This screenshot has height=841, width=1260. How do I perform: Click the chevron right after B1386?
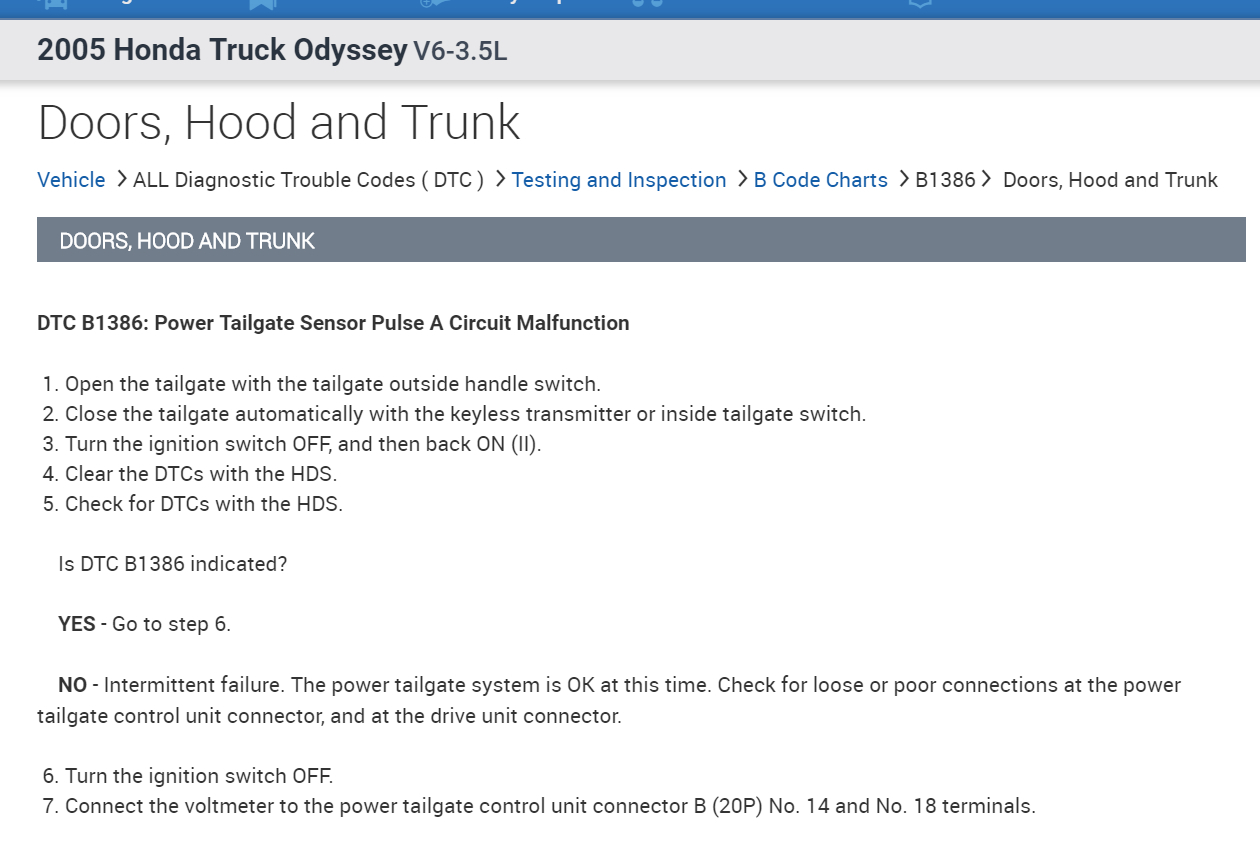tap(986, 179)
